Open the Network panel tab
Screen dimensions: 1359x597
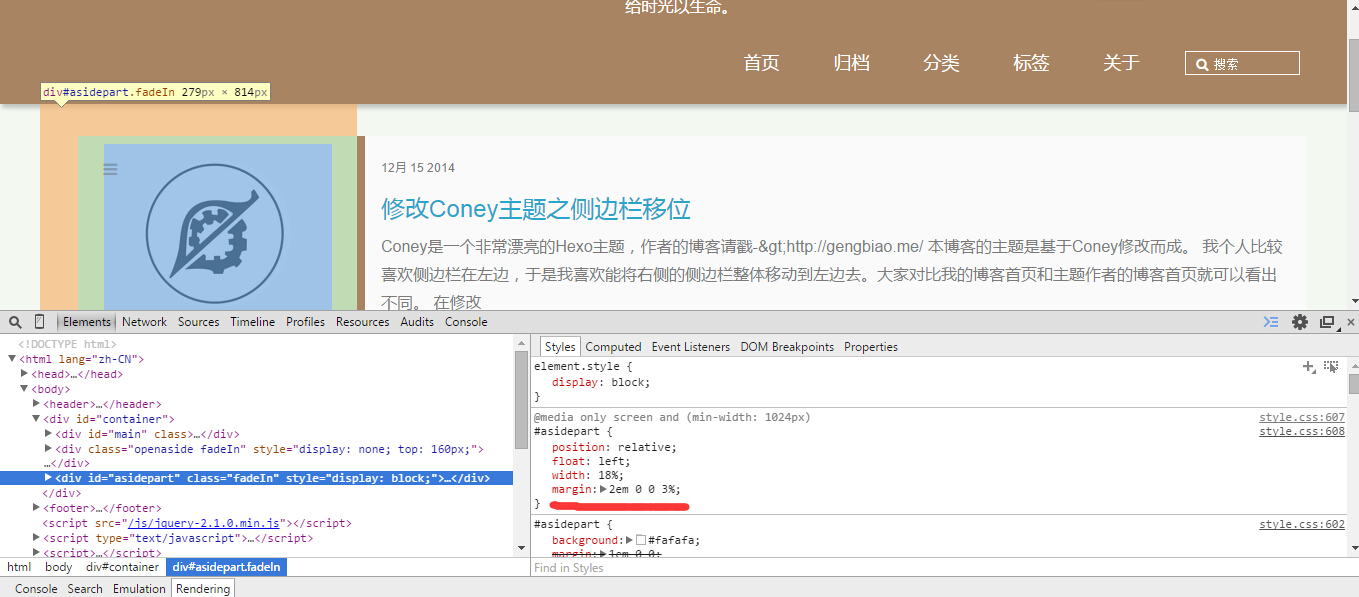[x=144, y=322]
